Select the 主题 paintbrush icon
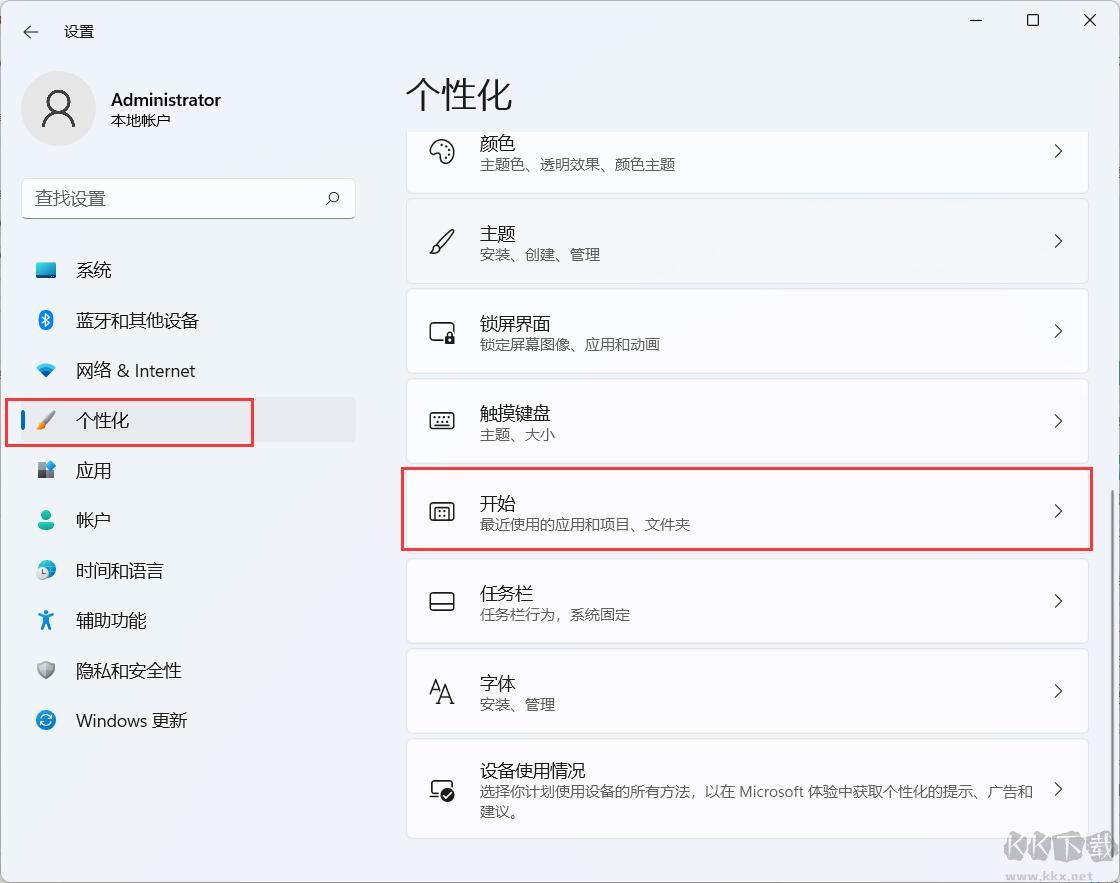Screen dimensions: 1120x883 click(441, 241)
